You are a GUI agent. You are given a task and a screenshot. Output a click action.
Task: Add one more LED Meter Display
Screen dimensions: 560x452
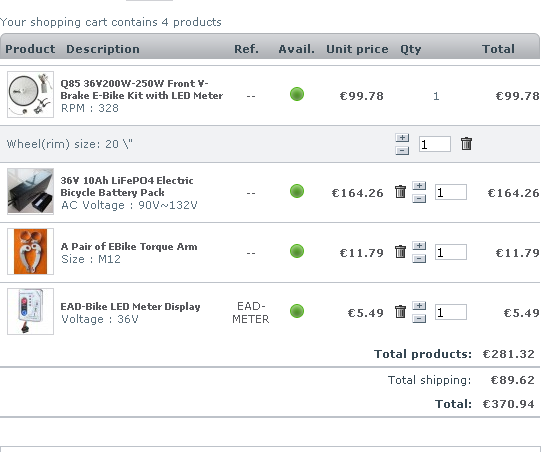coord(419,306)
